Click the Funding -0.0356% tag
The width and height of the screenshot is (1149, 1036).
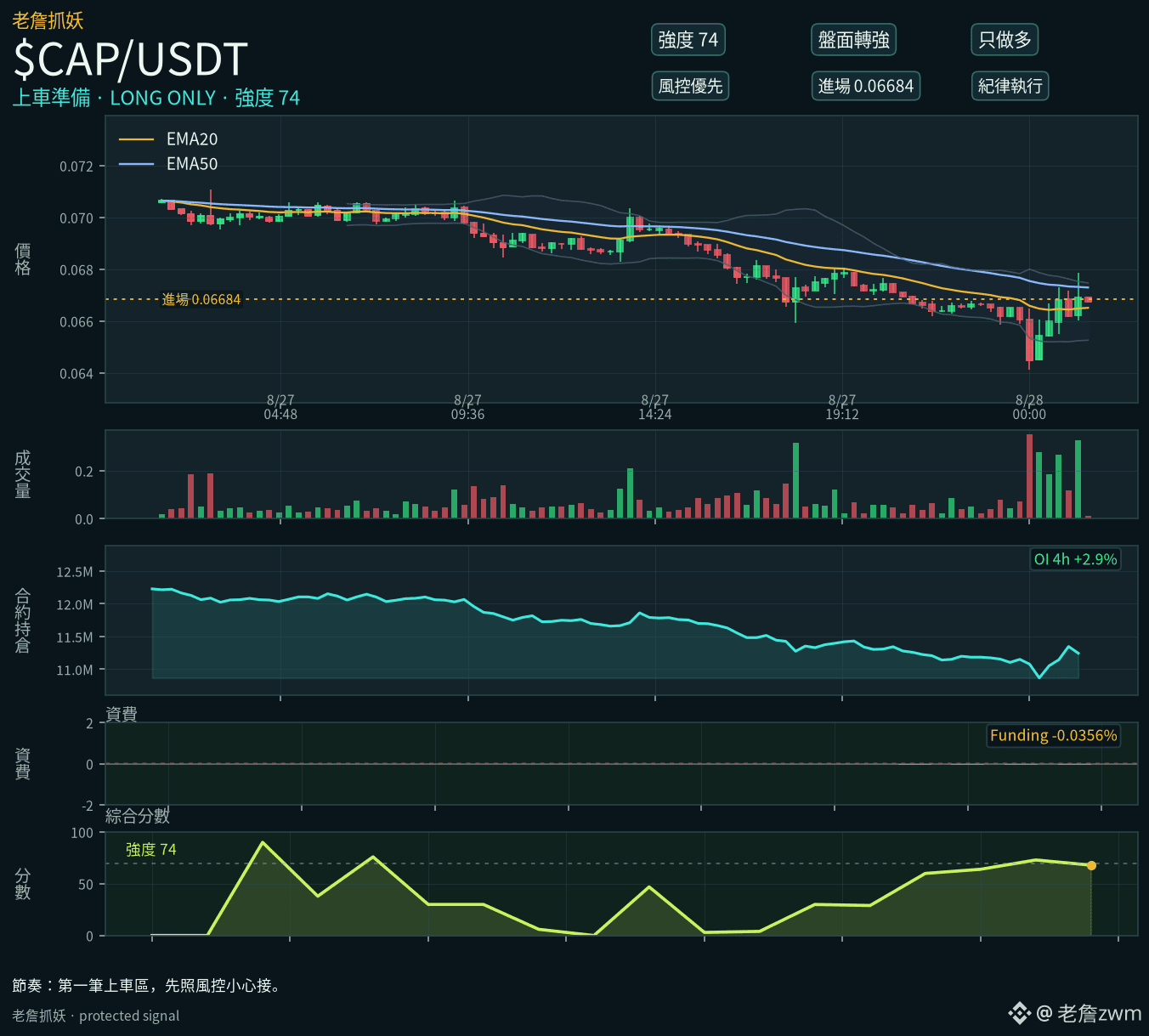(1054, 735)
